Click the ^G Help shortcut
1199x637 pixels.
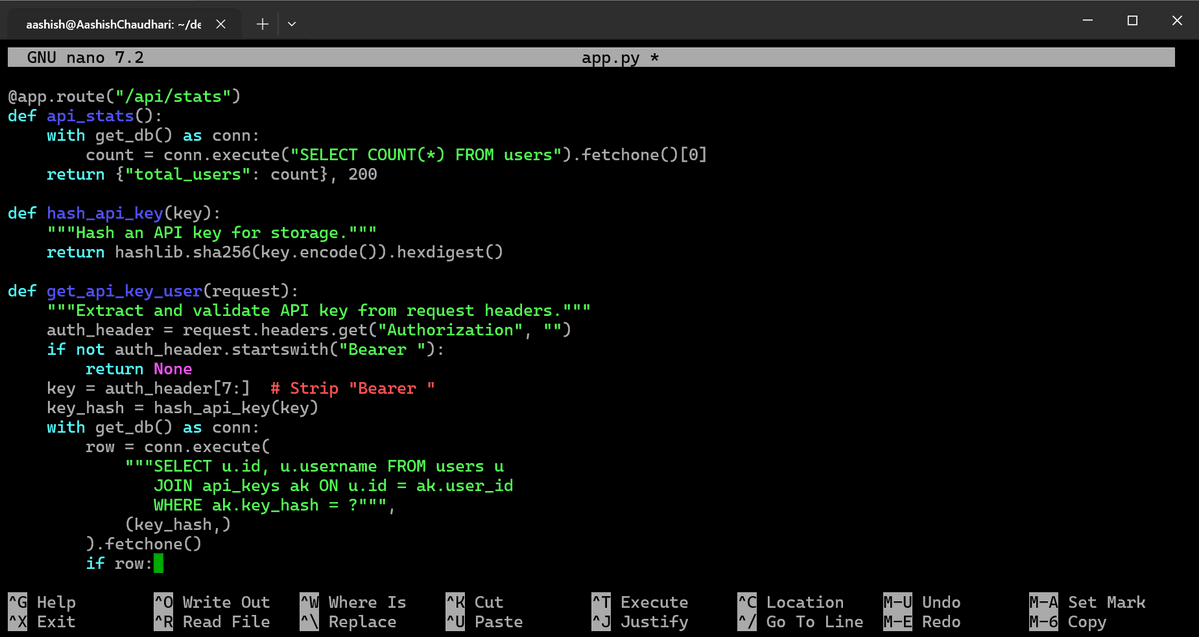point(42,603)
